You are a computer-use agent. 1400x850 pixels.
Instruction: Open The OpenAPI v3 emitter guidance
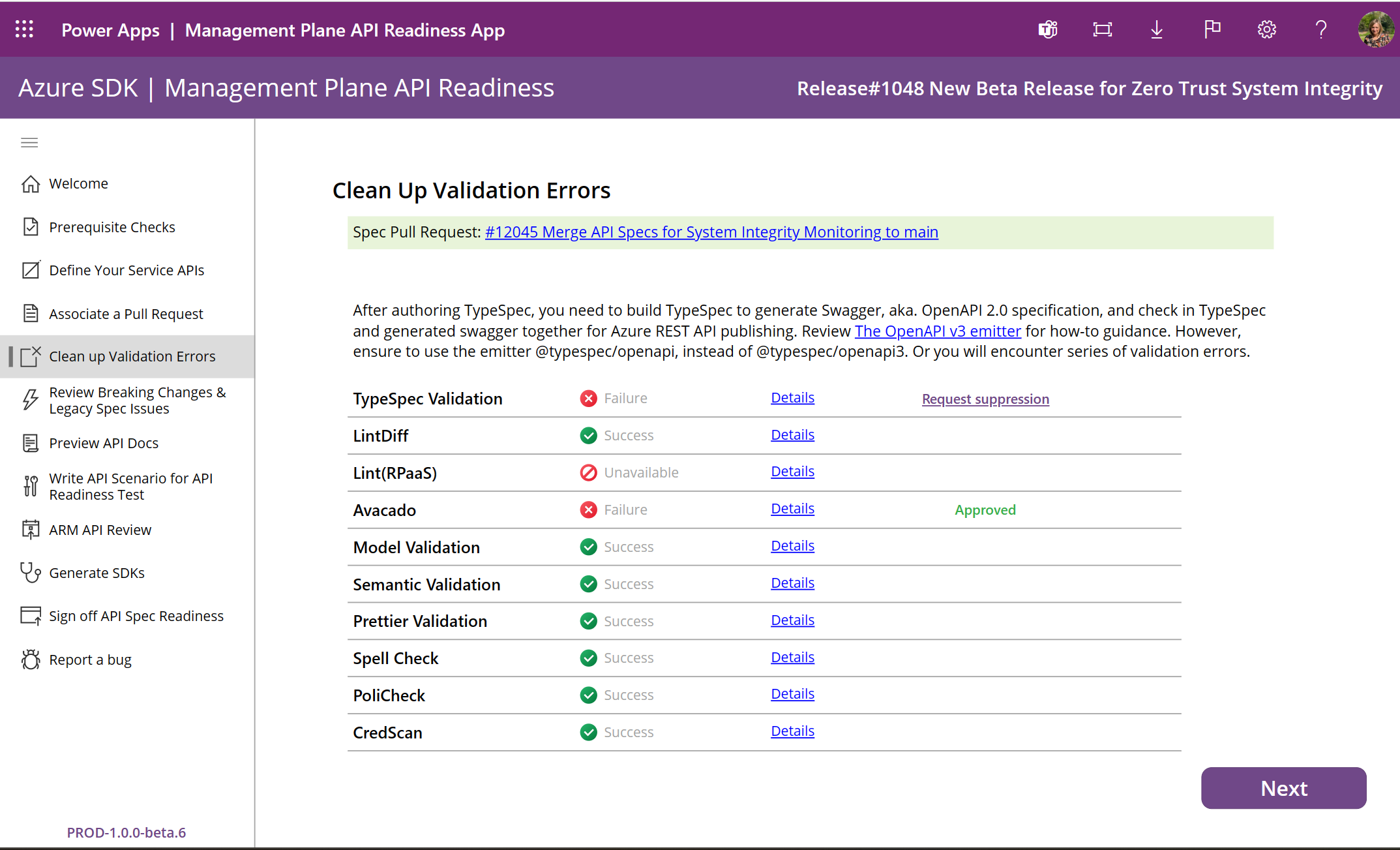(937, 331)
